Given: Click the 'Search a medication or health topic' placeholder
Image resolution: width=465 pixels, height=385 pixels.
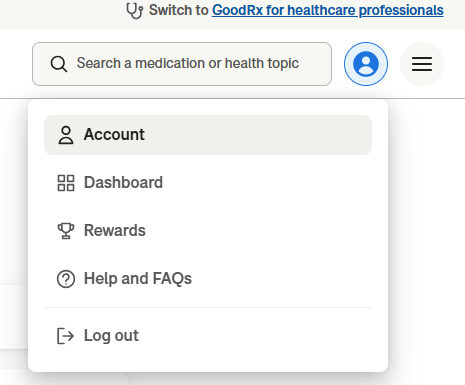Looking at the screenshot, I should pyautogui.click(x=188, y=63).
